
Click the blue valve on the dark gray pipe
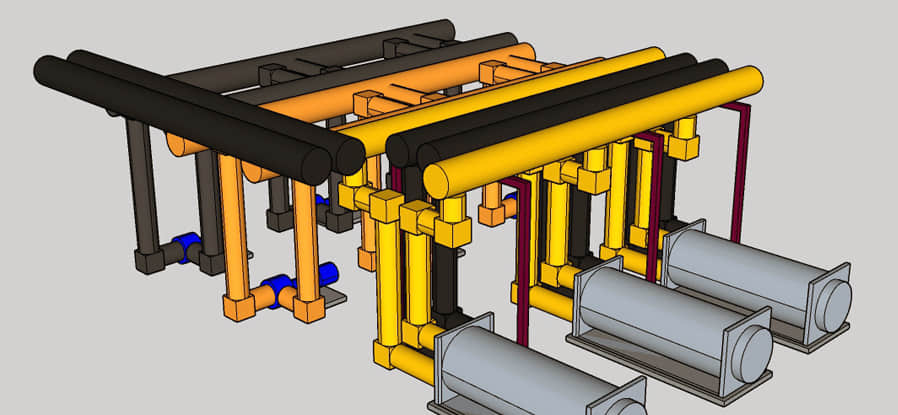[185, 250]
